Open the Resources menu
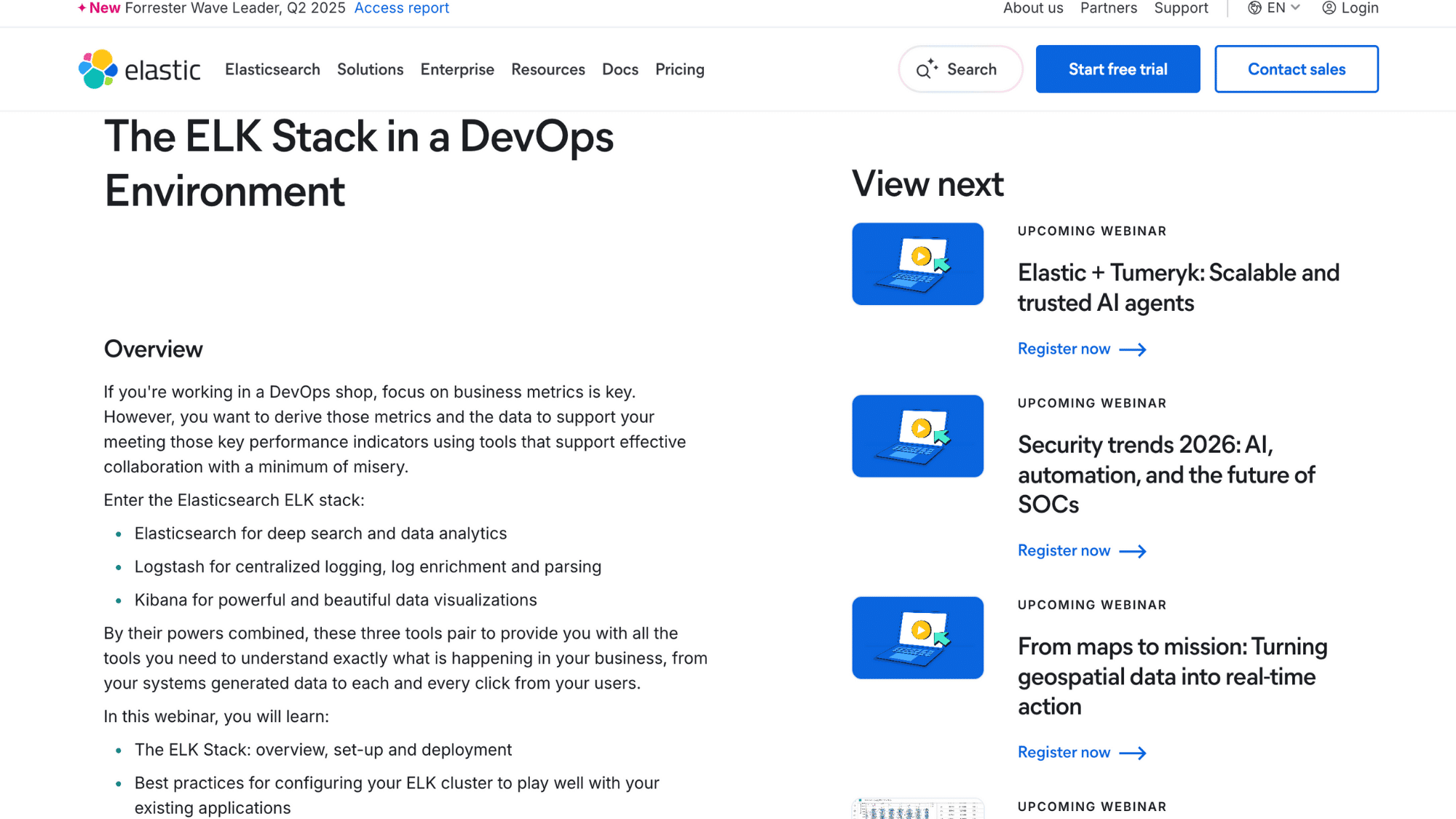 coord(547,69)
